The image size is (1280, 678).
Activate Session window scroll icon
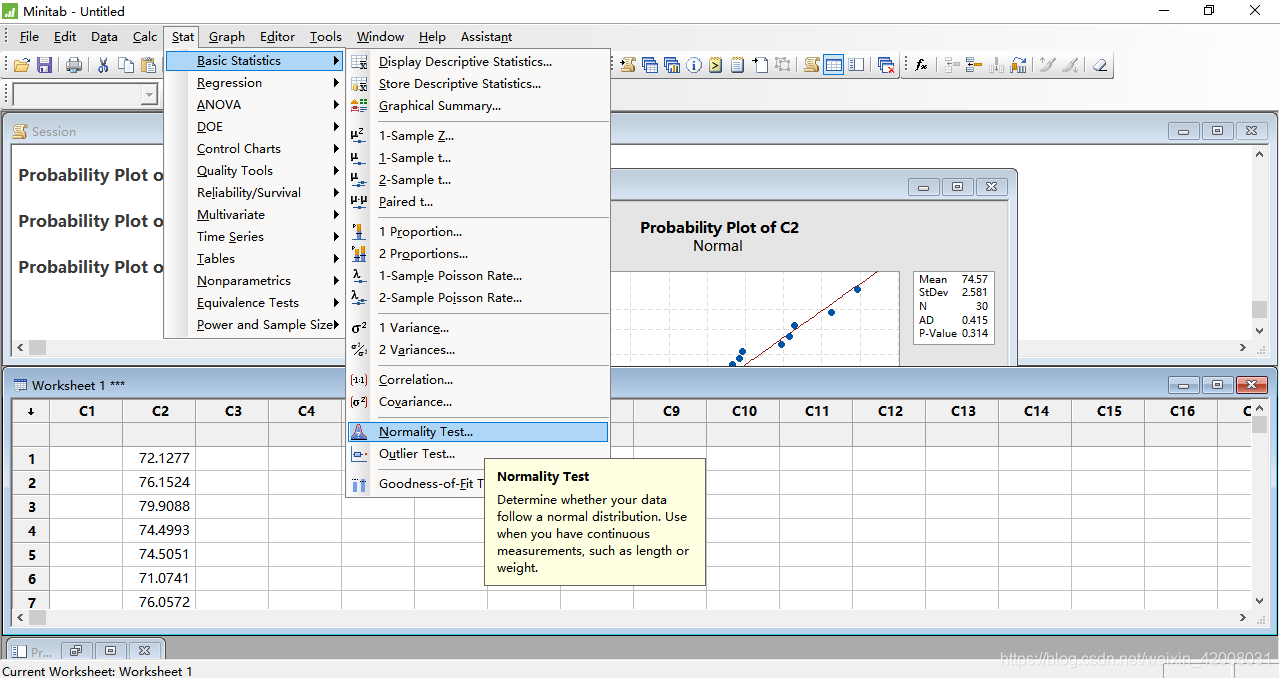pyautogui.click(x=812, y=65)
